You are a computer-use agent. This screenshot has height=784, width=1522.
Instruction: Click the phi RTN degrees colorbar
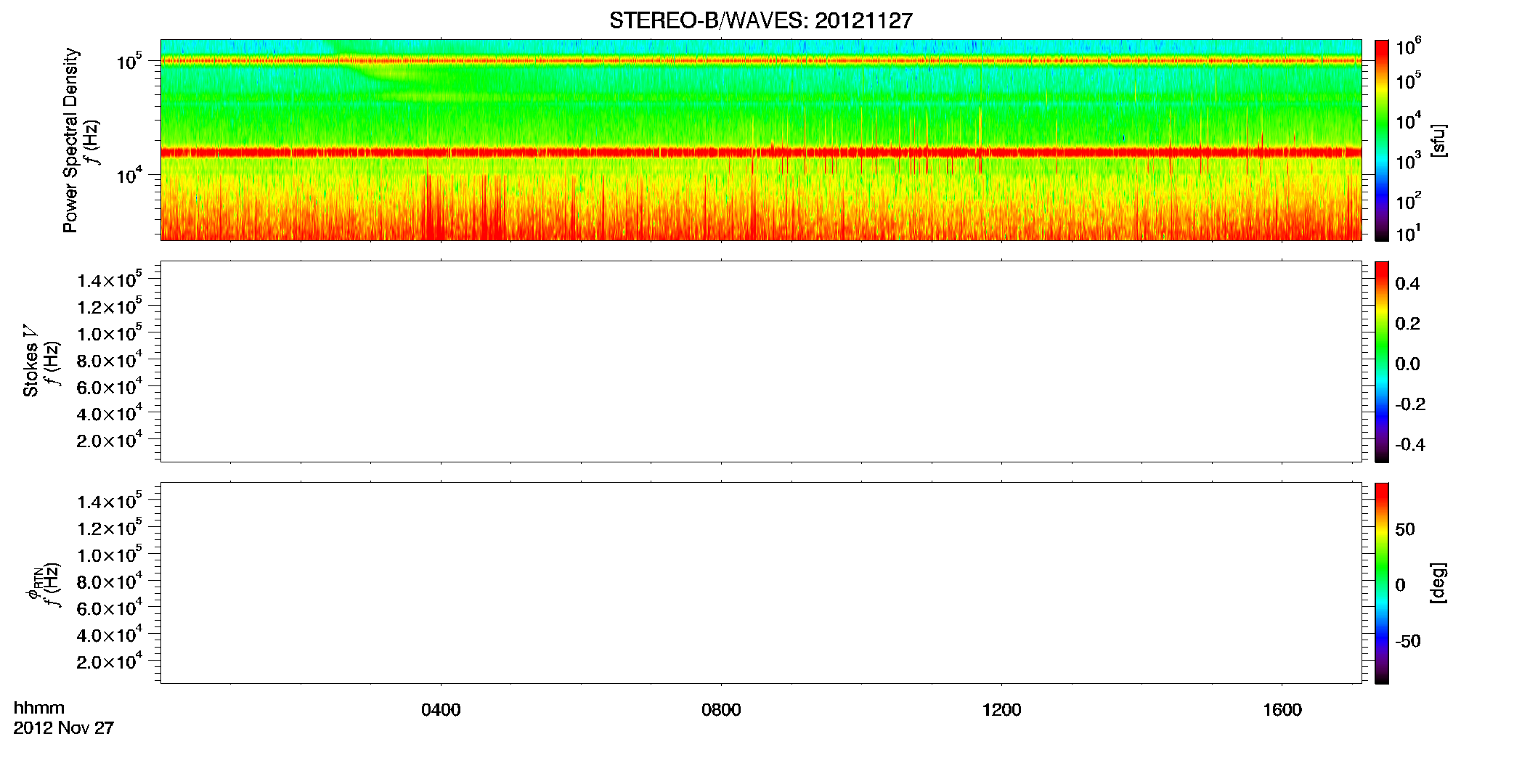(1381, 583)
